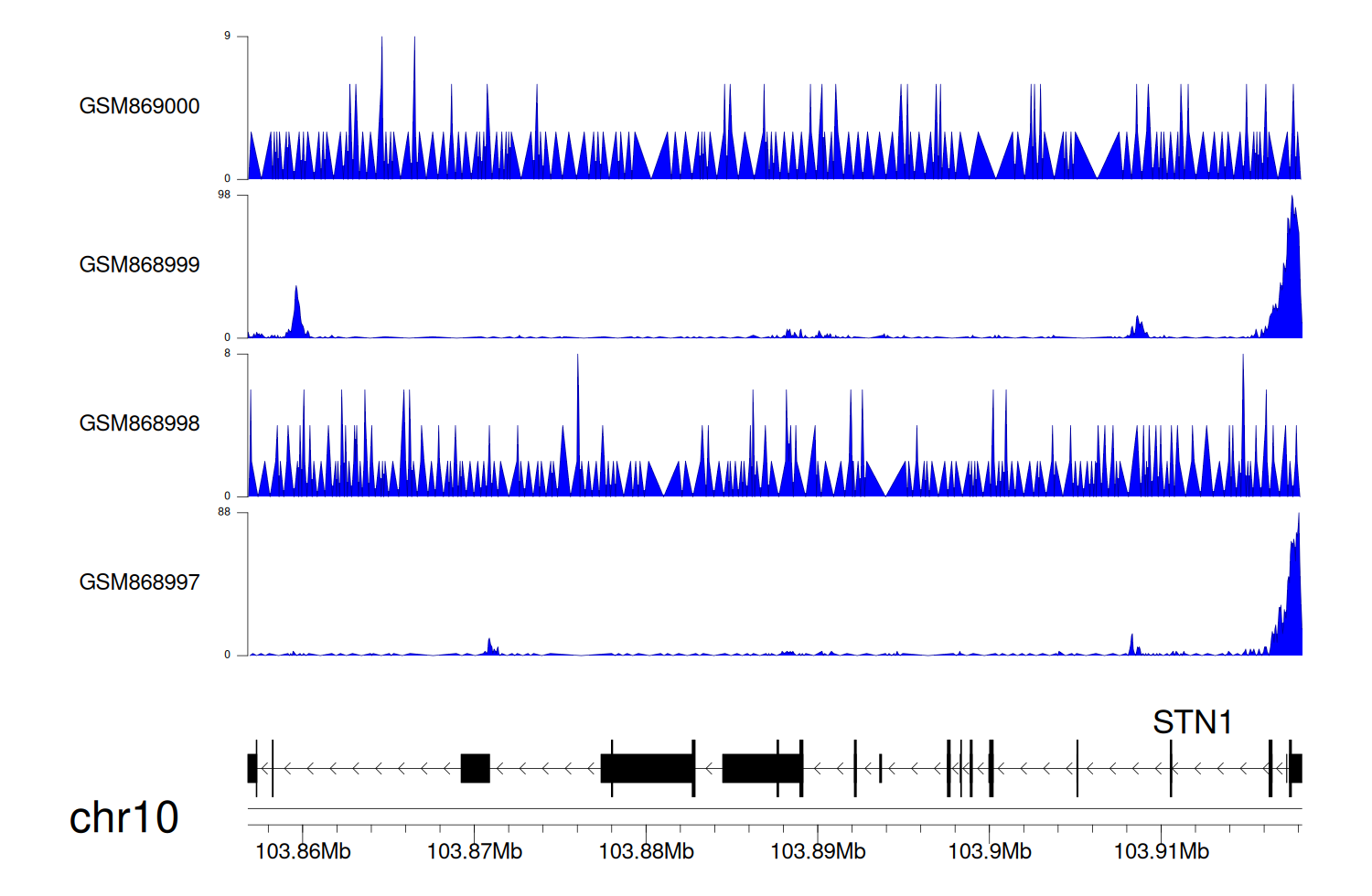Screen dimensions: 1372x896
Task: Click the 103.86Mb axis tick label
Action: coord(303,851)
